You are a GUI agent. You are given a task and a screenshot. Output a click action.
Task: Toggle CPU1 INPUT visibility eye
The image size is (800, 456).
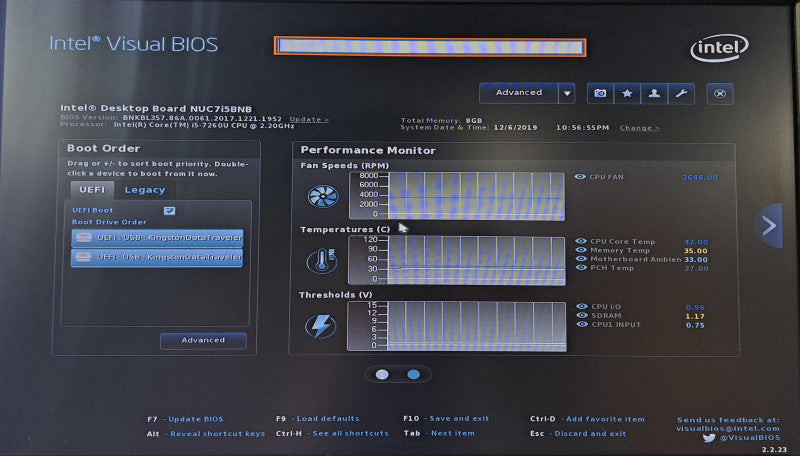click(582, 324)
